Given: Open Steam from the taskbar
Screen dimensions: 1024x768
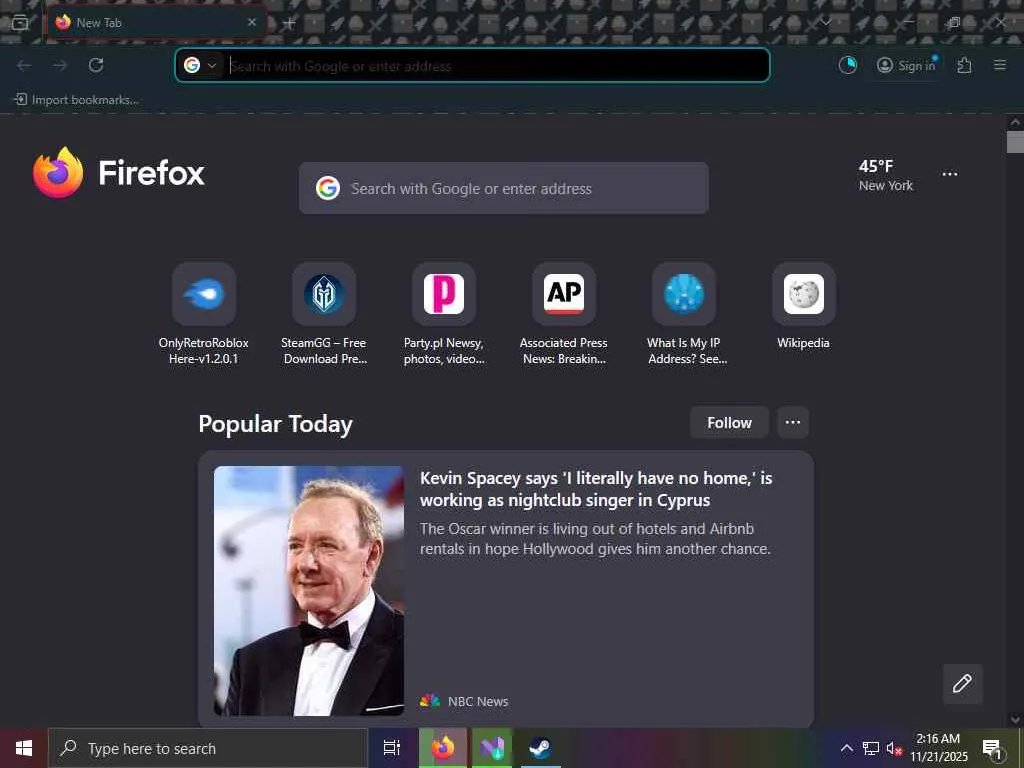Looking at the screenshot, I should pyautogui.click(x=541, y=748).
